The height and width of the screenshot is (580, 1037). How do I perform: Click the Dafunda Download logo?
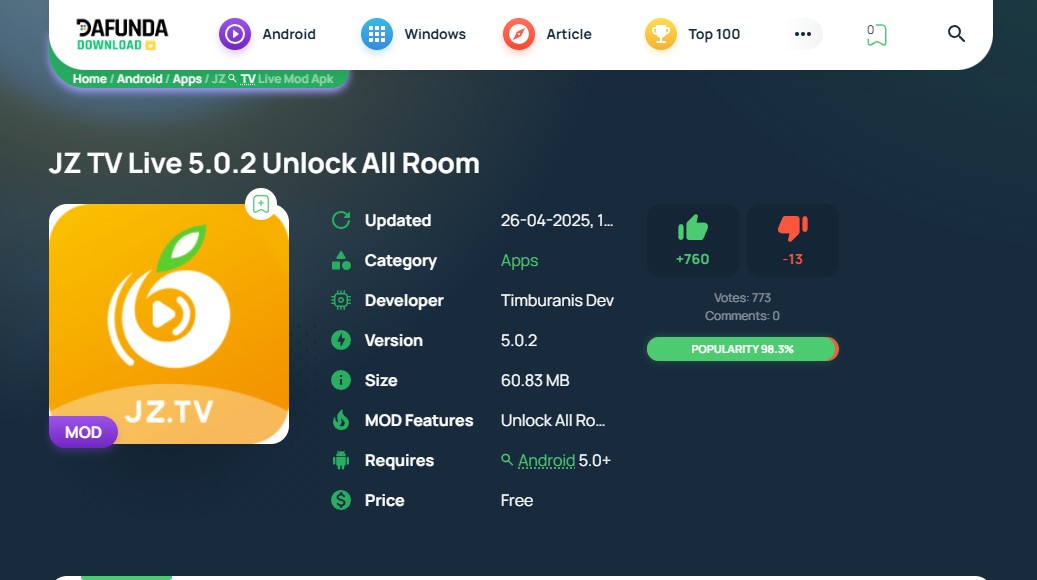tap(122, 34)
